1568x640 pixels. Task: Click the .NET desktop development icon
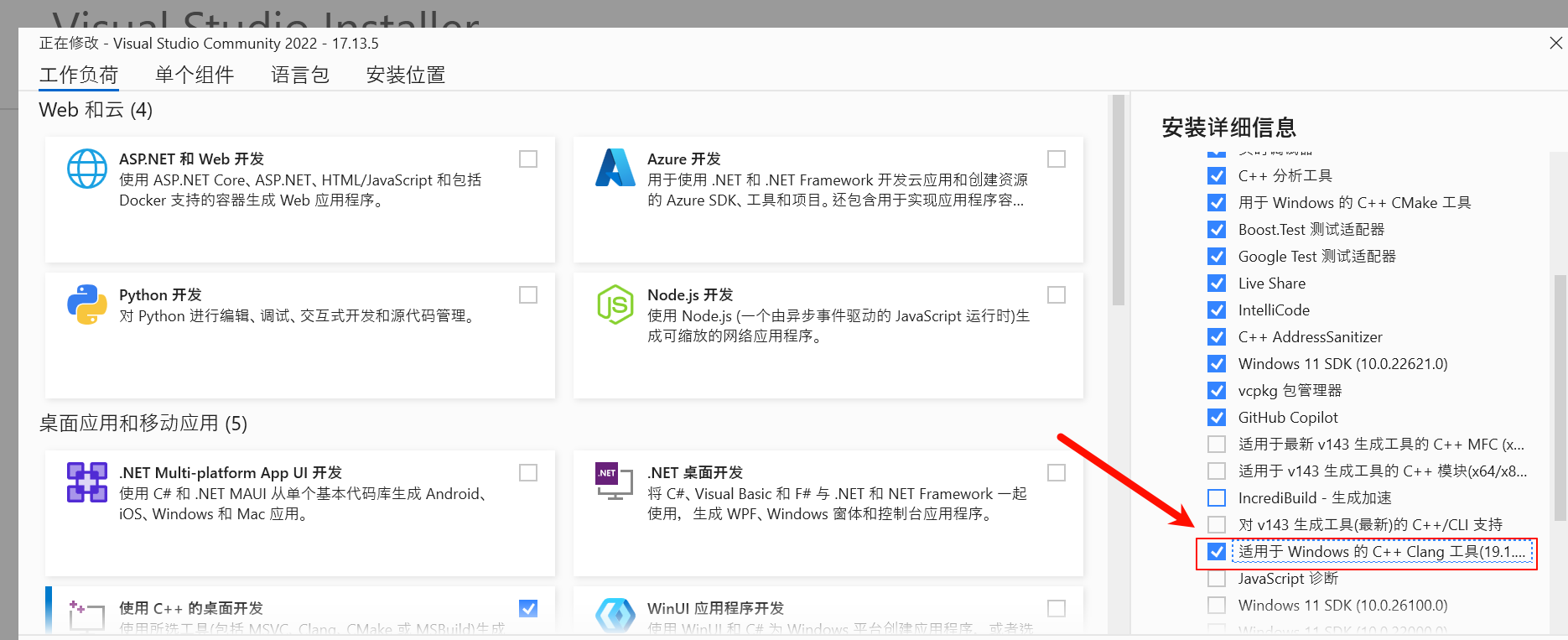click(615, 481)
